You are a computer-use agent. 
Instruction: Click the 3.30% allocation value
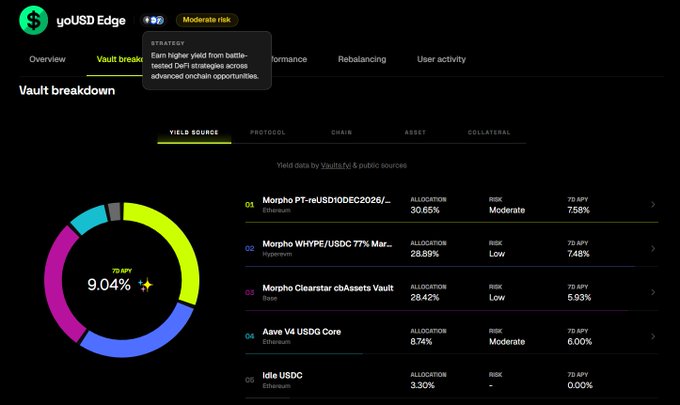pos(422,385)
